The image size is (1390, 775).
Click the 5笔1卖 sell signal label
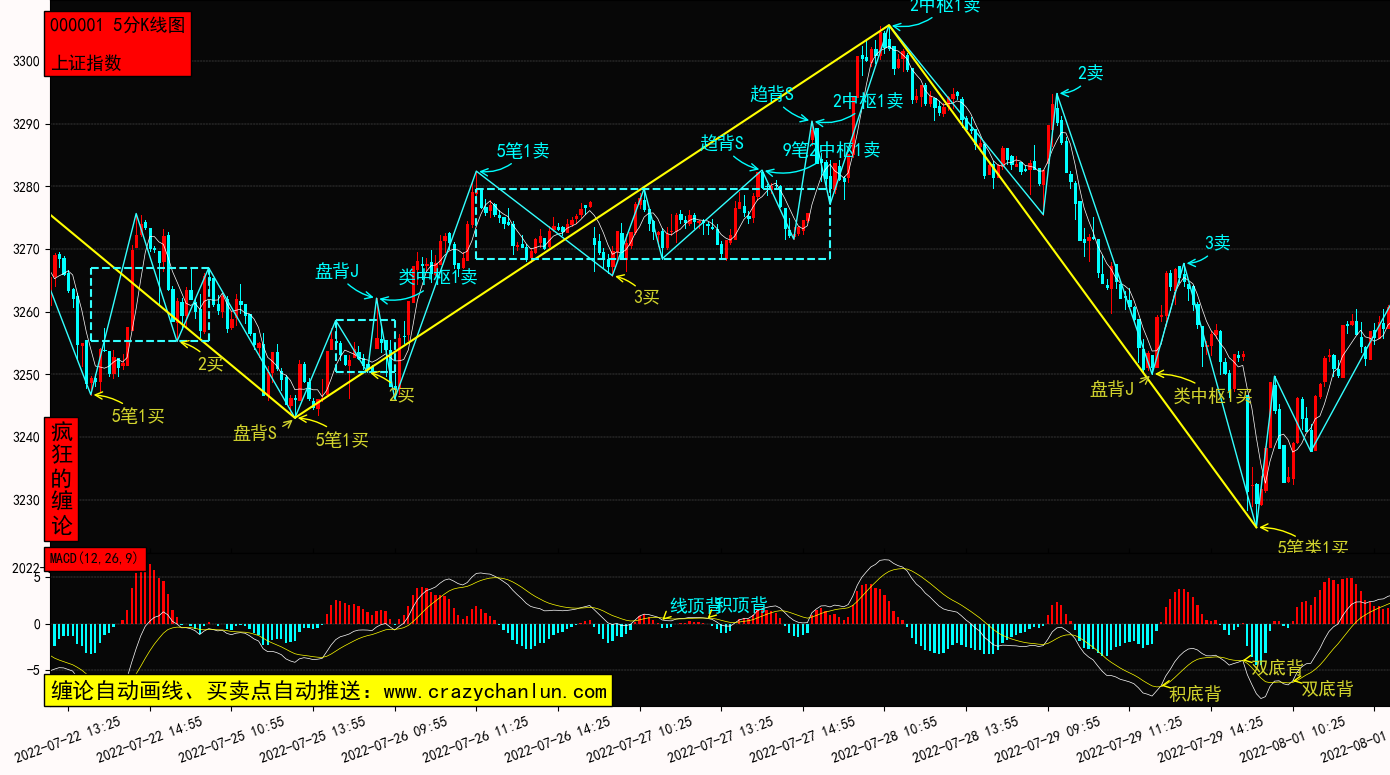click(523, 151)
